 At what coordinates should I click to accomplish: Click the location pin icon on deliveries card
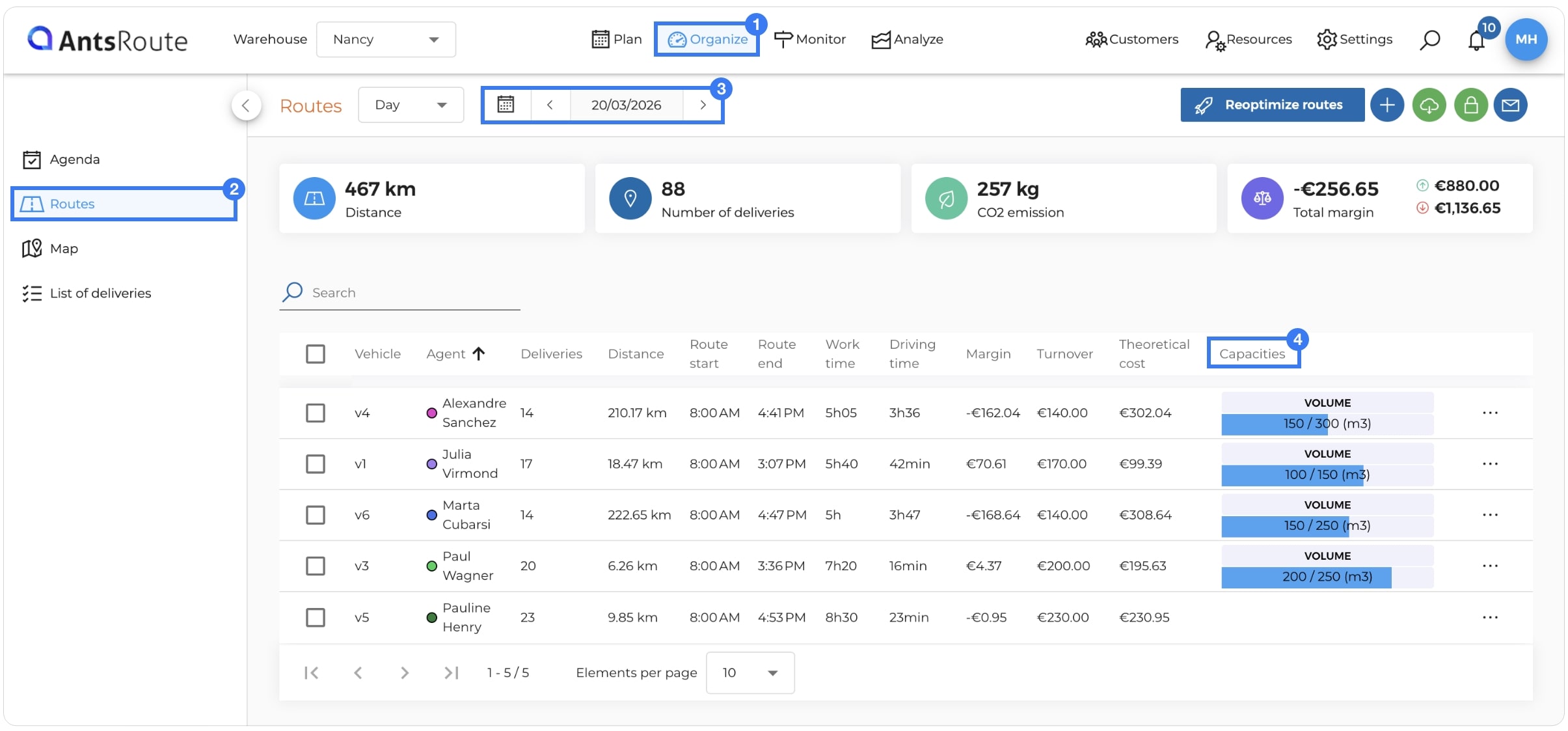630,198
